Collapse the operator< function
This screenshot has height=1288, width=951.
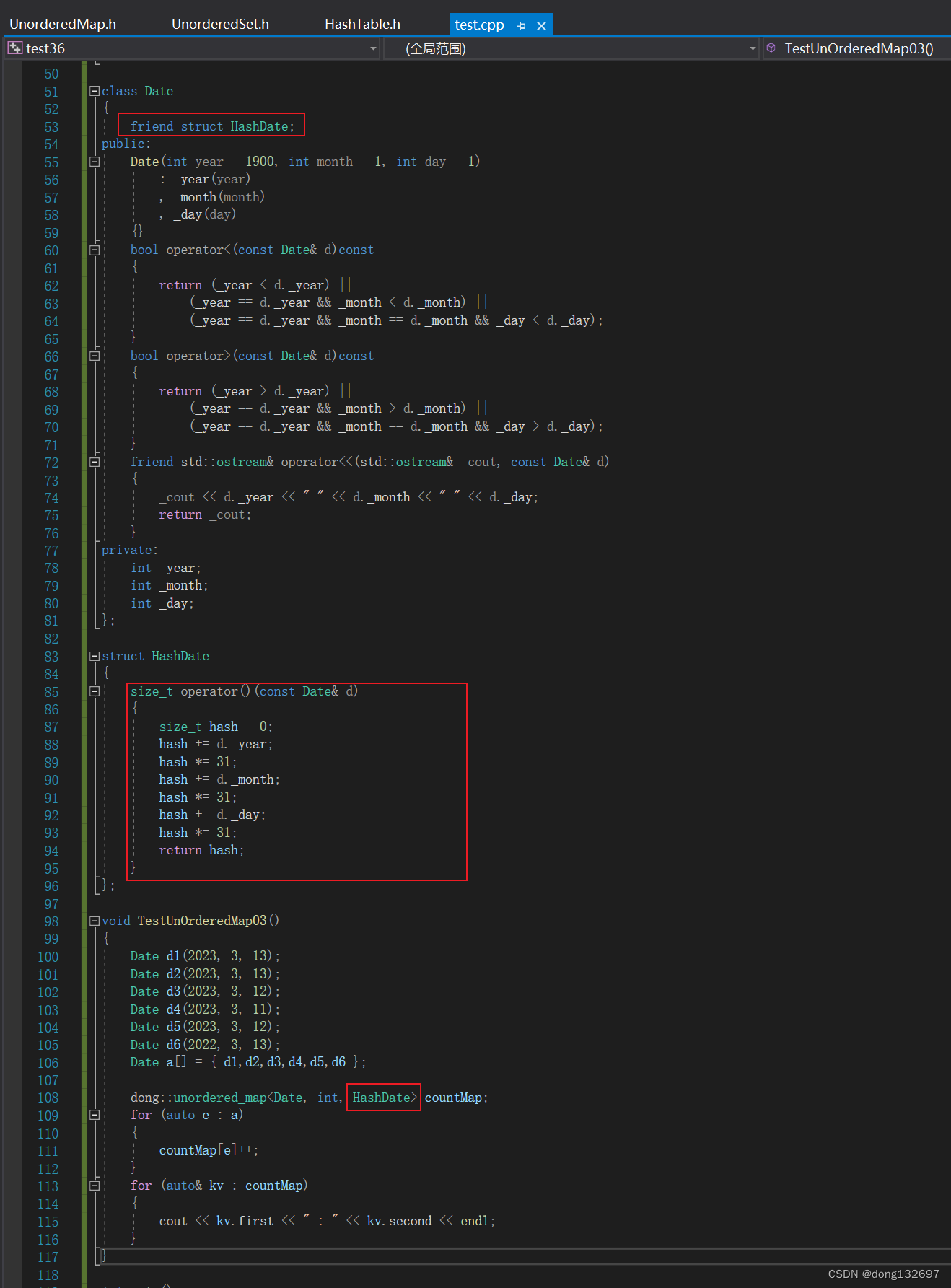click(x=94, y=250)
